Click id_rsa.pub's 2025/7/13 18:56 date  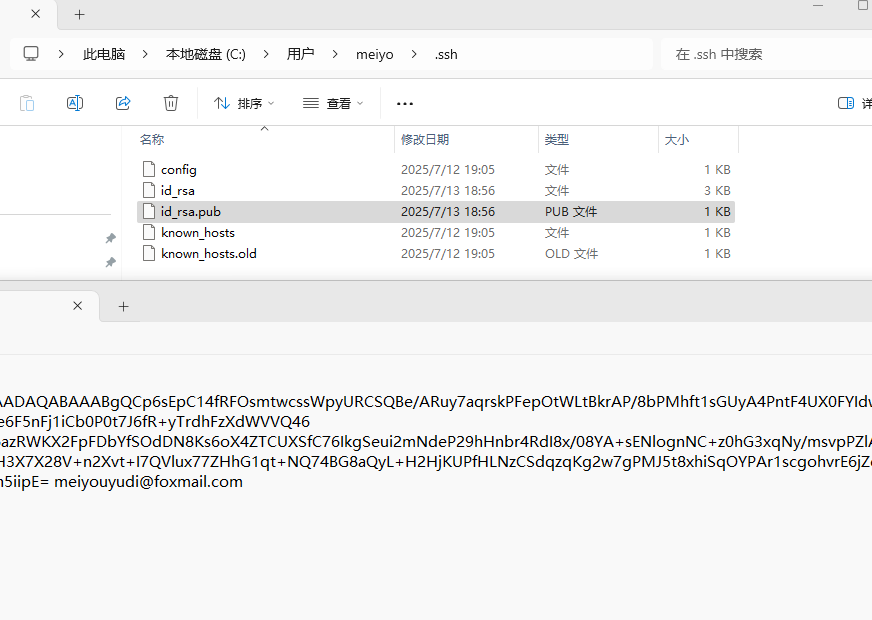[x=448, y=212]
